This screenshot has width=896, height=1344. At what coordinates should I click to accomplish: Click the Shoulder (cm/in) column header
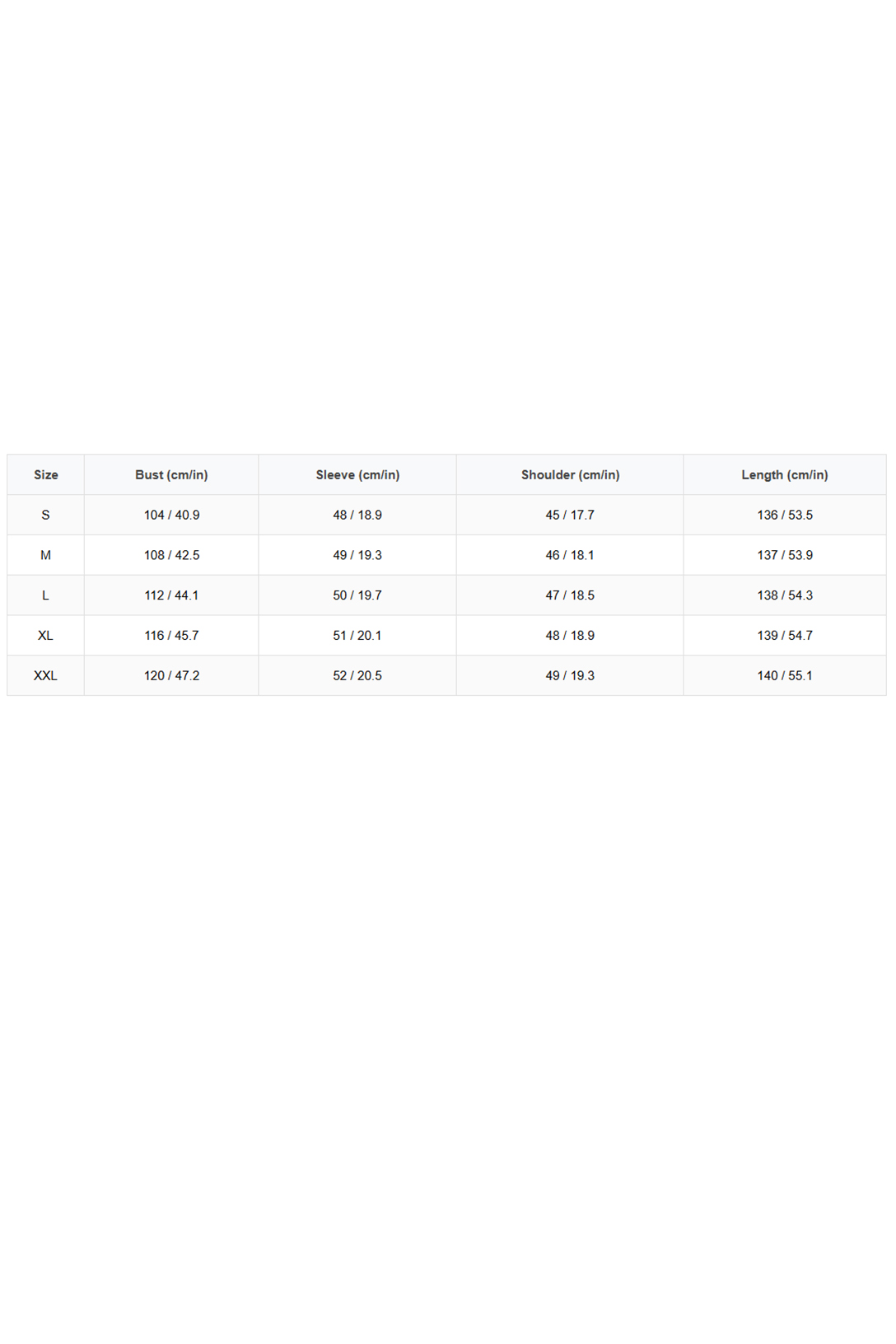click(x=570, y=474)
